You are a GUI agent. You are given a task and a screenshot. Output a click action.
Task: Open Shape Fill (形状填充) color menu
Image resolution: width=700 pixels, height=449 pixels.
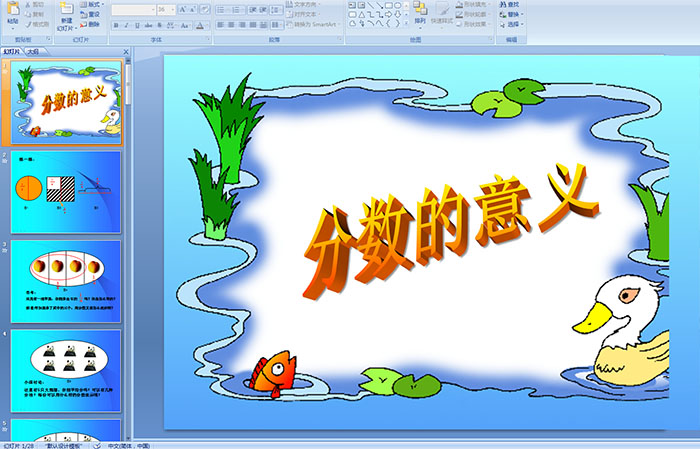click(x=472, y=4)
